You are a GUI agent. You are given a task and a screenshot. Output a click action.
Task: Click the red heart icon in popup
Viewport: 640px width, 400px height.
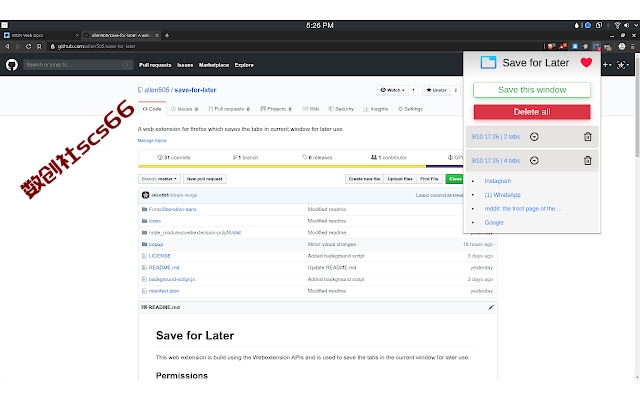(586, 62)
